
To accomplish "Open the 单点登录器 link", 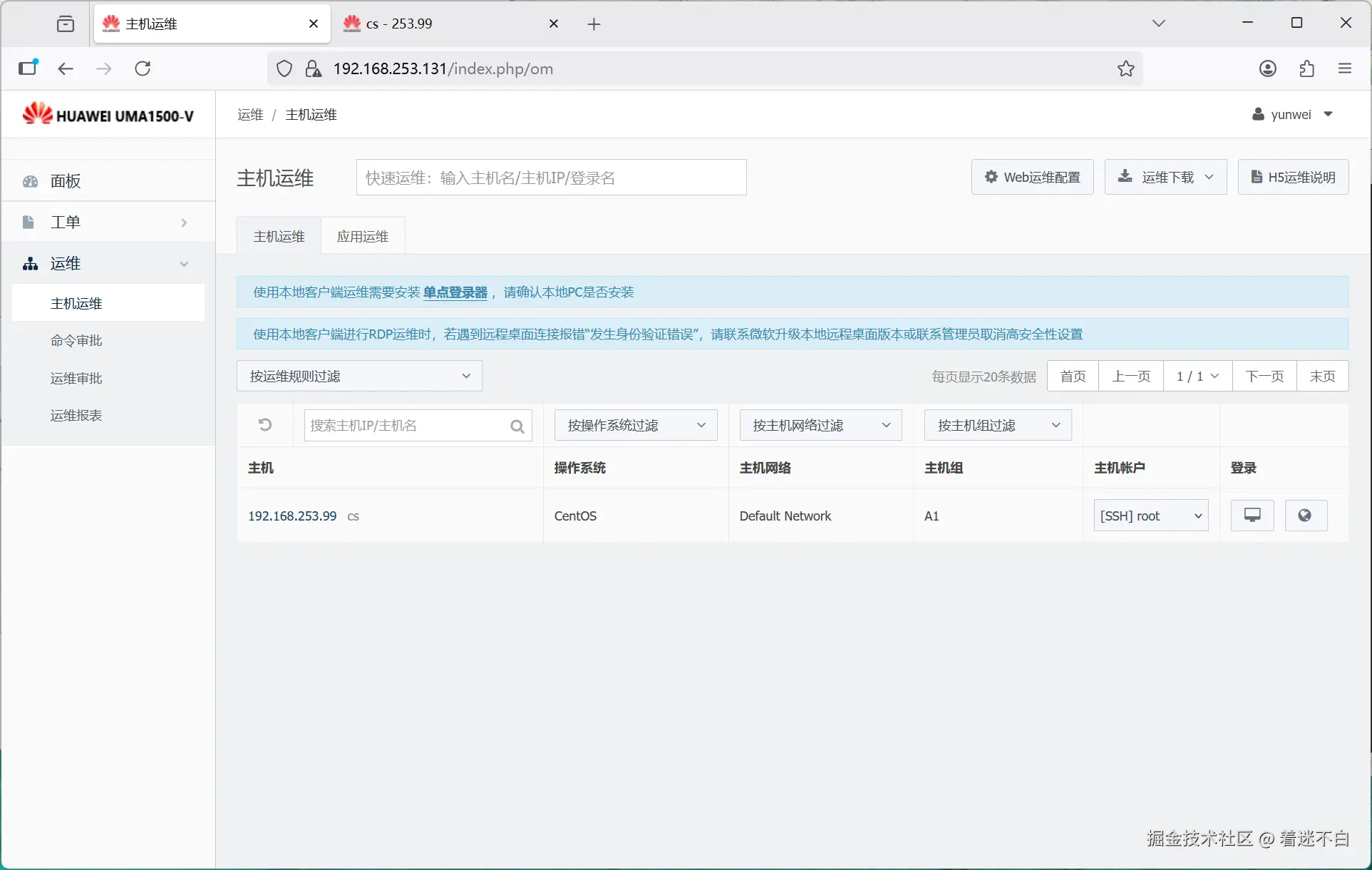I will [455, 292].
